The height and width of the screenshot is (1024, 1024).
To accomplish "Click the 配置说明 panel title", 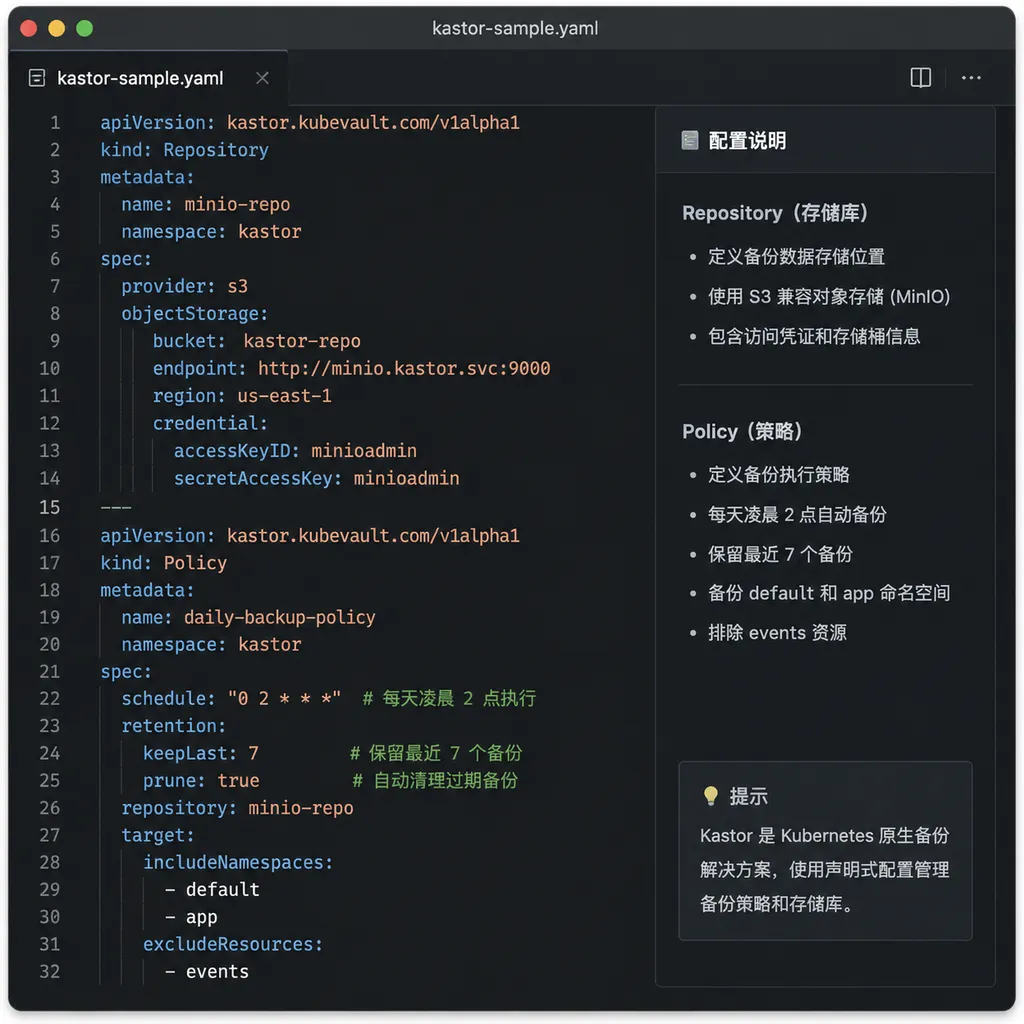I will [747, 140].
